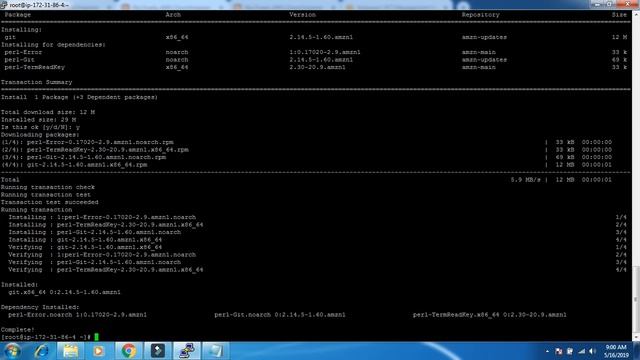Viewport: 640px width, 360px height.
Task: Click the 5.9 MB/s total speed value
Action: pos(525,180)
